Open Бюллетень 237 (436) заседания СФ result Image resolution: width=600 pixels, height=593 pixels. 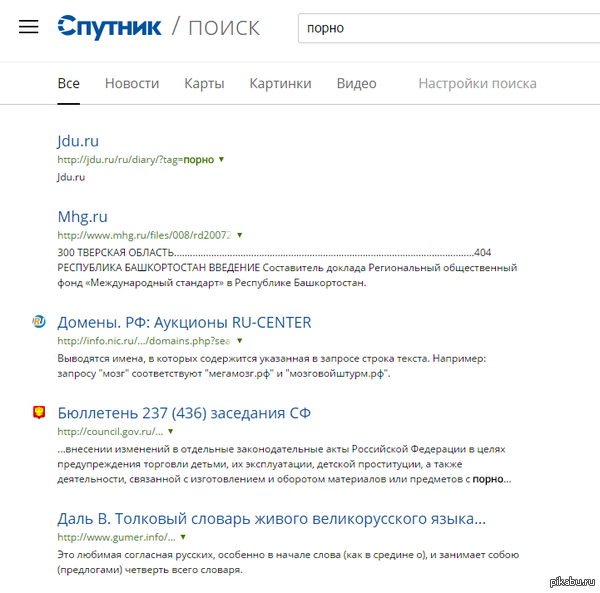tap(184, 413)
